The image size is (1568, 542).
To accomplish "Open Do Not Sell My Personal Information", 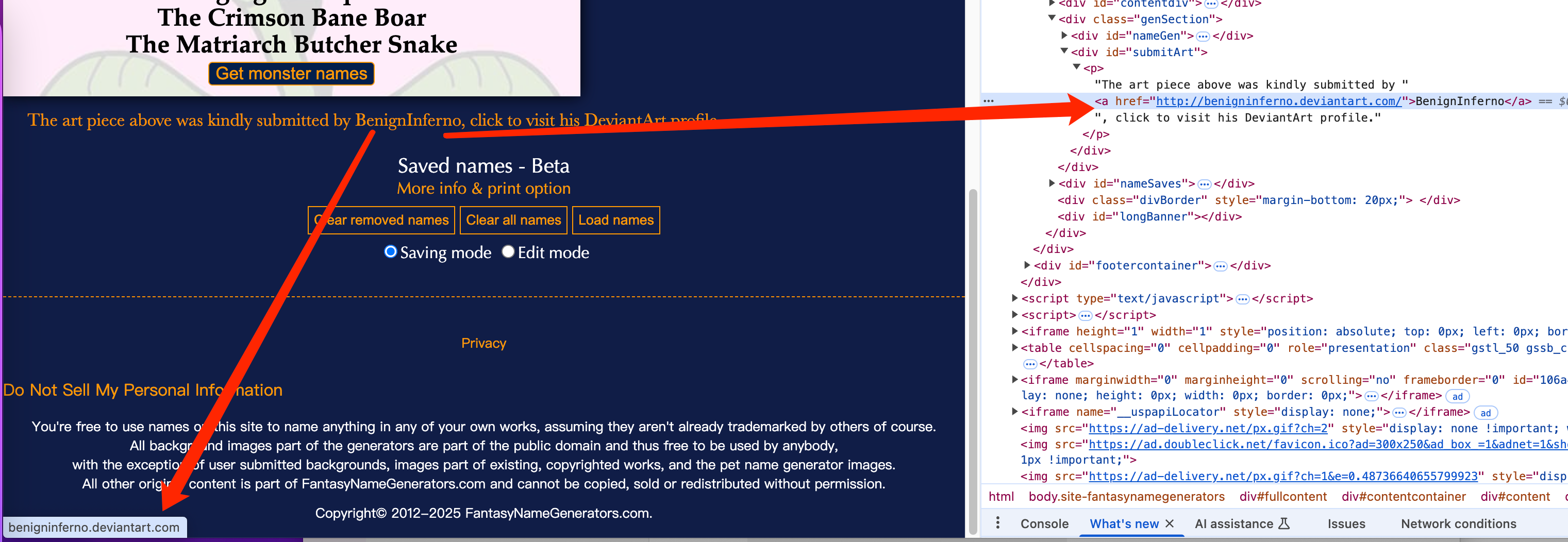I will click(142, 390).
